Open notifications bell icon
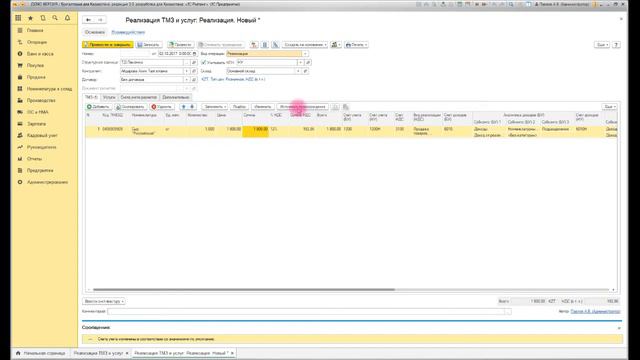Screen dimensions: 640x360 pyautogui.click(x=67, y=18)
